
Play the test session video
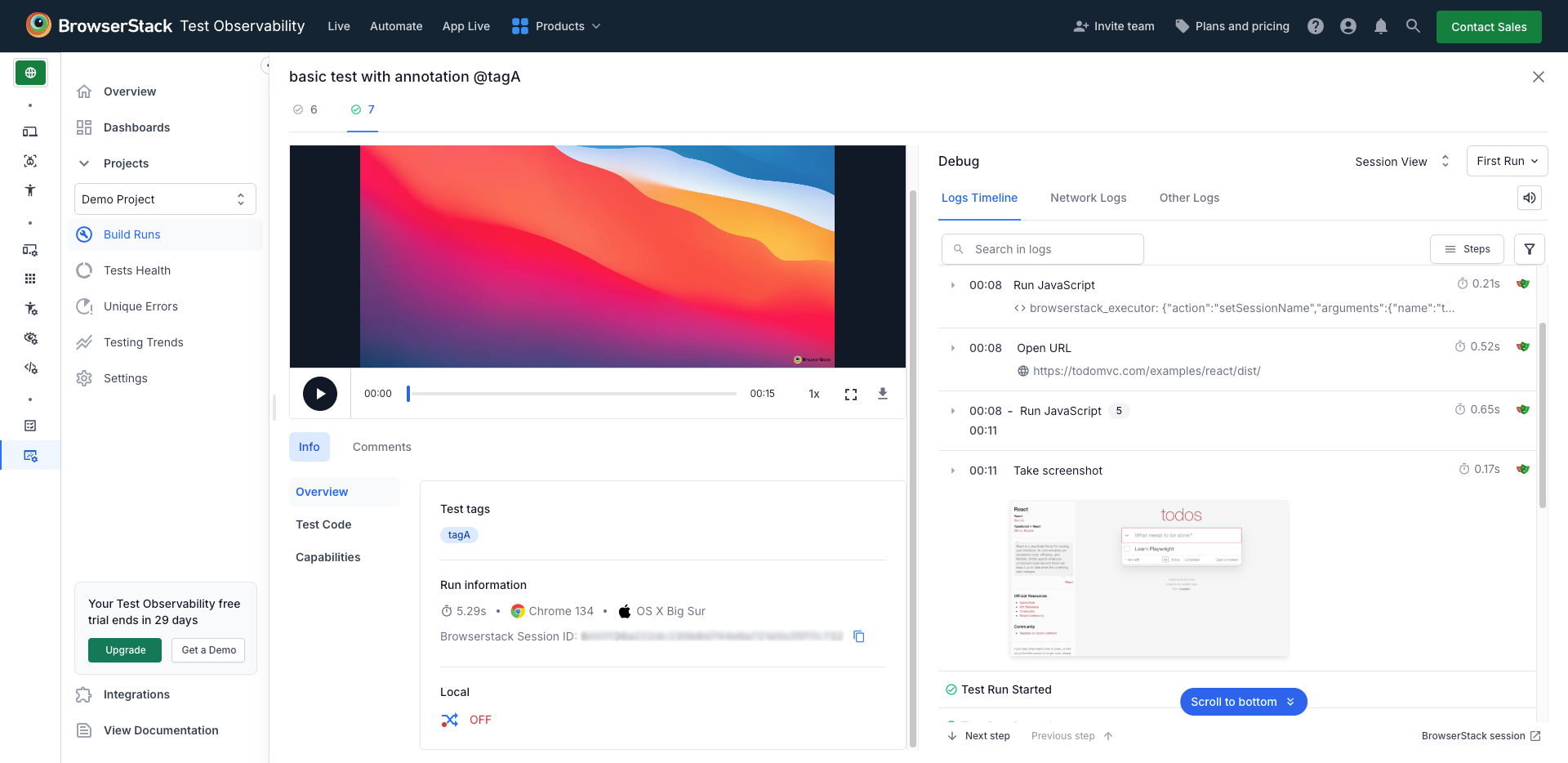click(320, 394)
